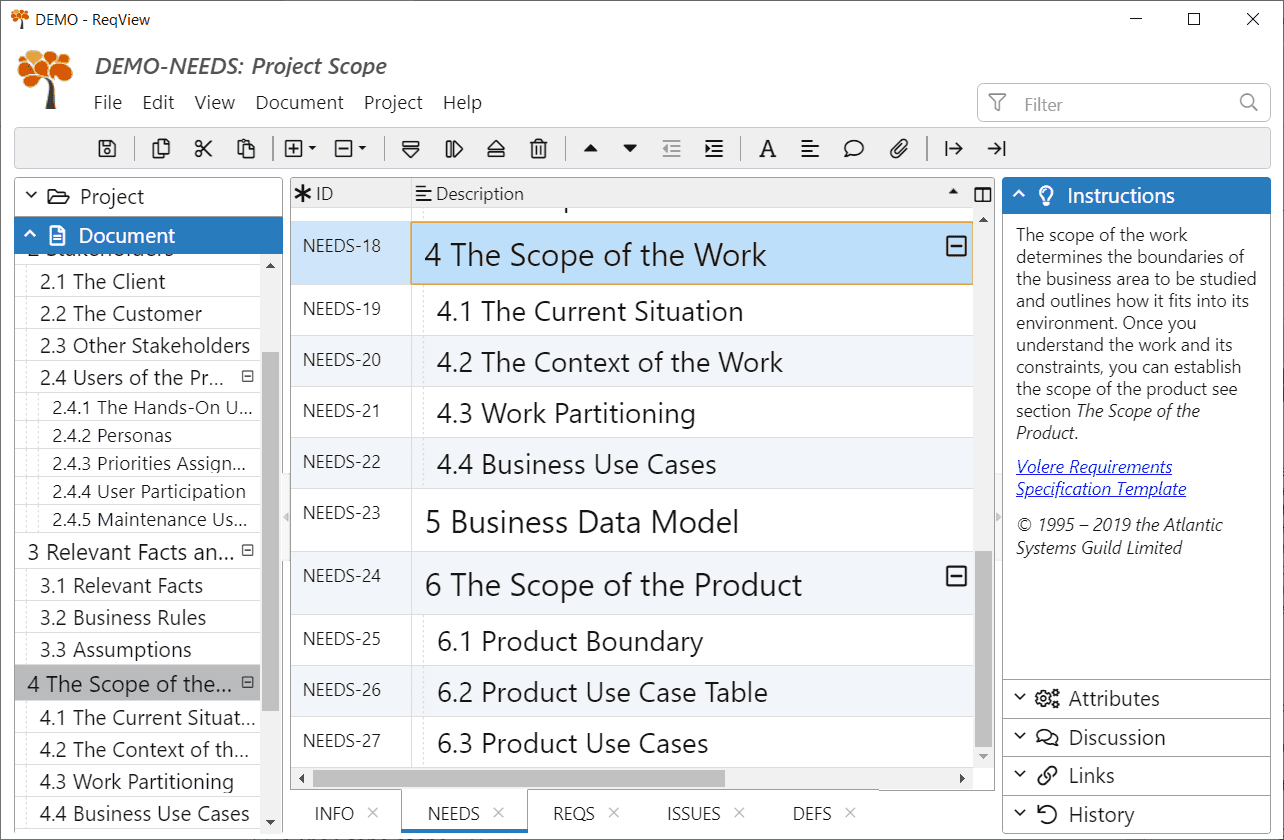The image size is (1284, 840).
Task: Open the remove requirement dropdown arrow
Action: [x=362, y=148]
